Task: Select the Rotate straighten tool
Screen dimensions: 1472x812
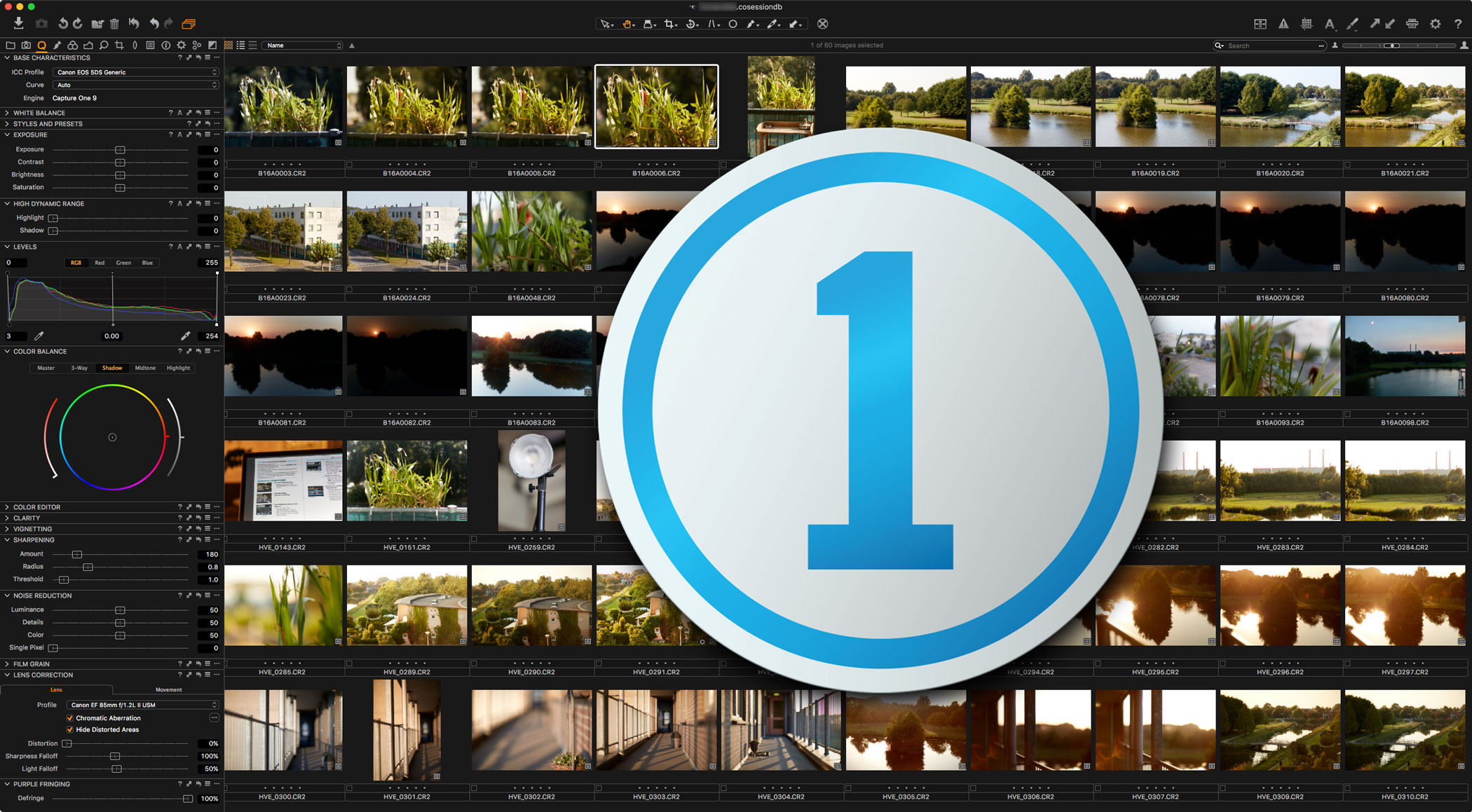Action: [693, 24]
